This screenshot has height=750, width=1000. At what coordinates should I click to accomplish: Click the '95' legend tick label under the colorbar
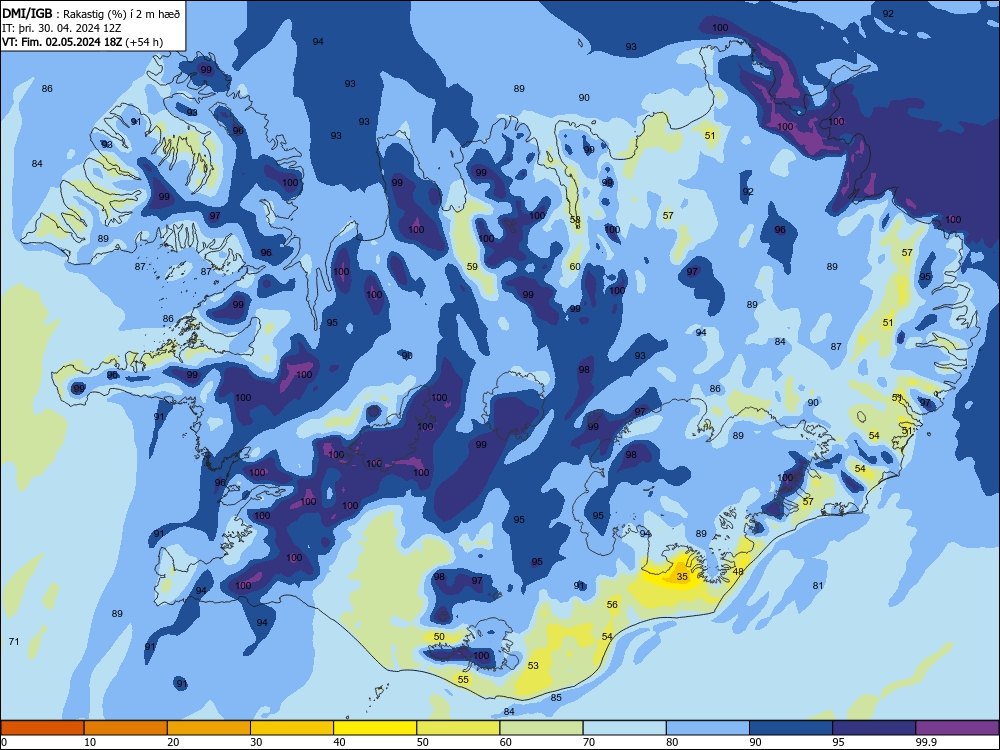tap(838, 742)
